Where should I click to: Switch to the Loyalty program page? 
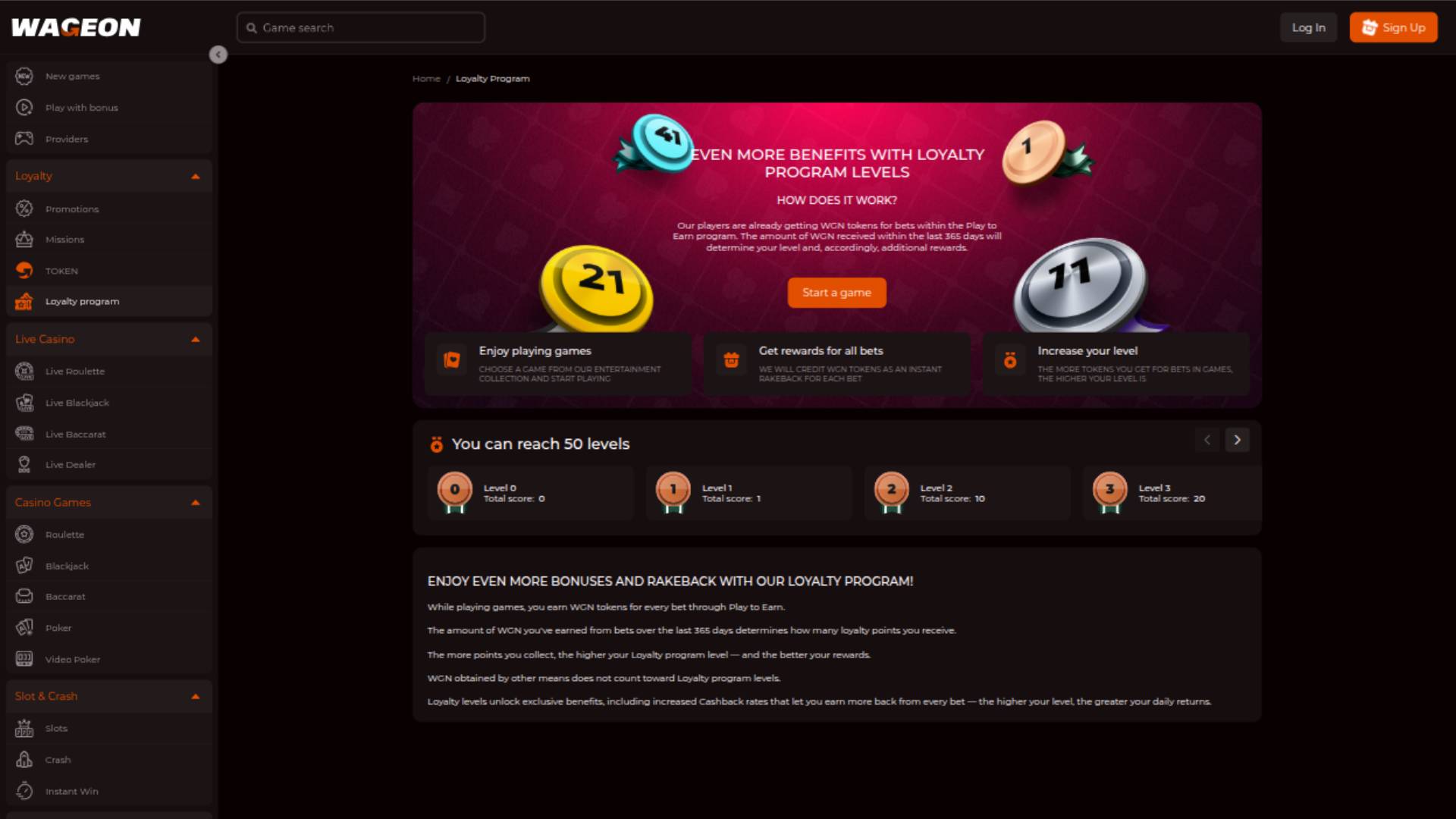[x=81, y=301]
